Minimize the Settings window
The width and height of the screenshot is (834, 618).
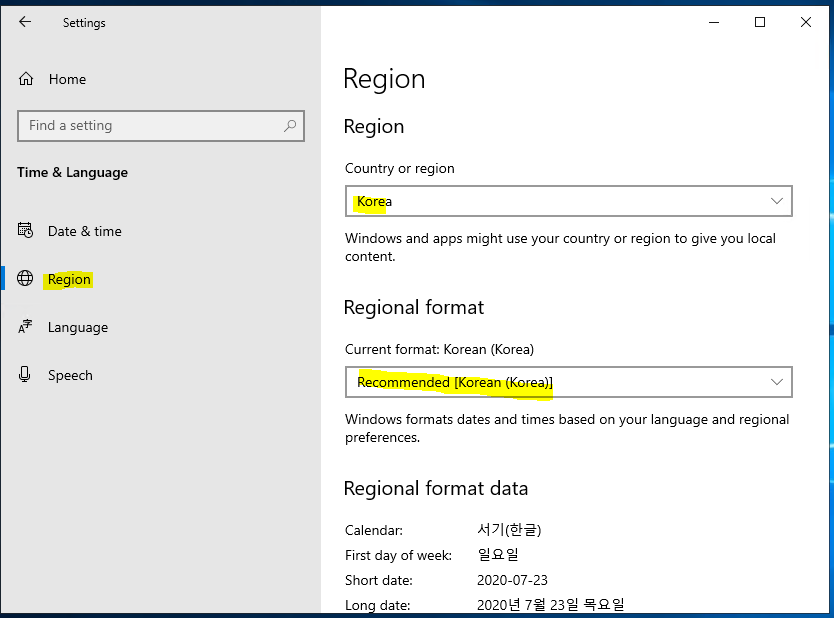[x=714, y=22]
